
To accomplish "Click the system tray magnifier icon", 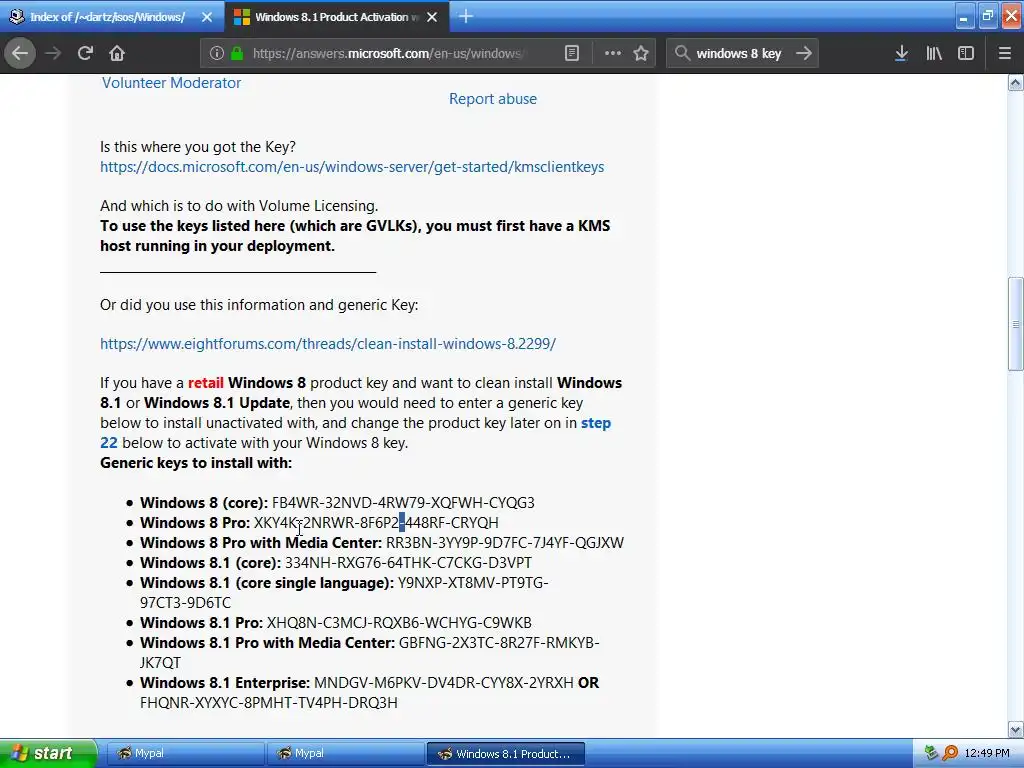I will pyautogui.click(x=950, y=754).
